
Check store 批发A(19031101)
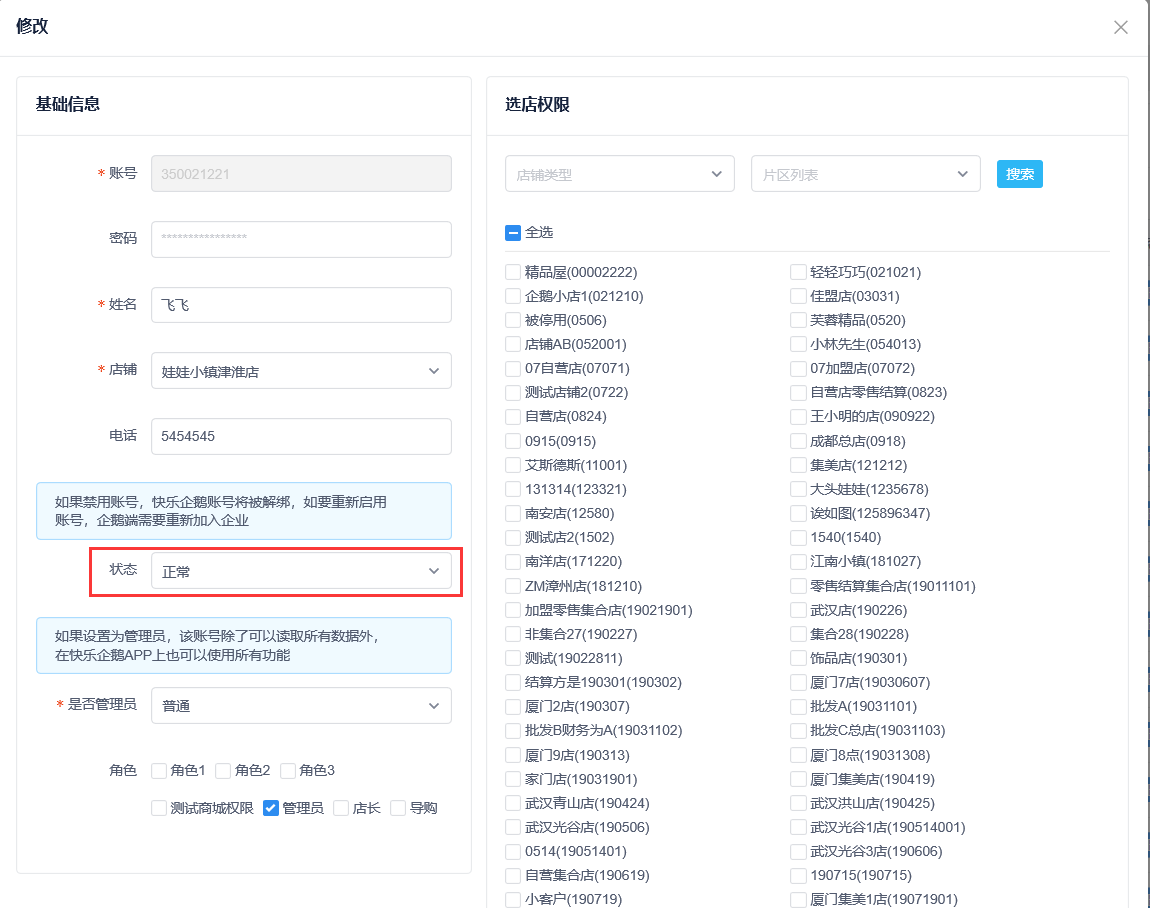[798, 706]
